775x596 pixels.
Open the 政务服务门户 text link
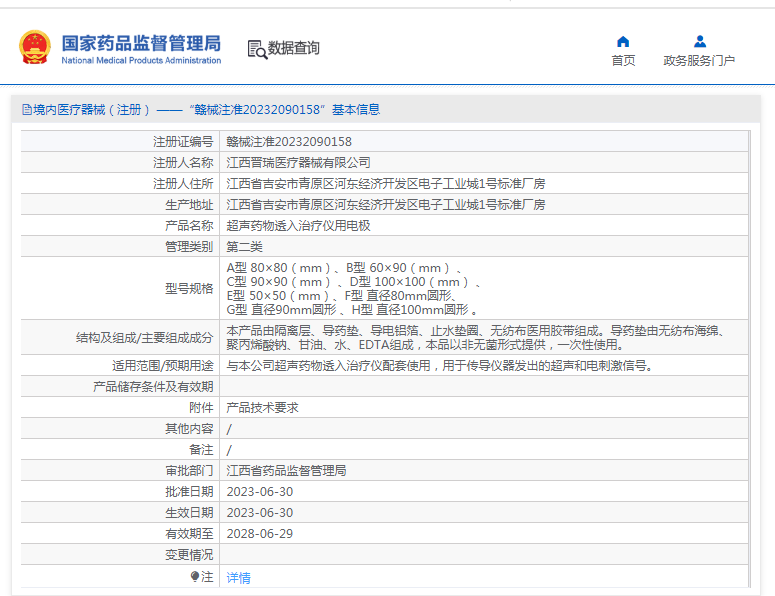click(x=699, y=61)
